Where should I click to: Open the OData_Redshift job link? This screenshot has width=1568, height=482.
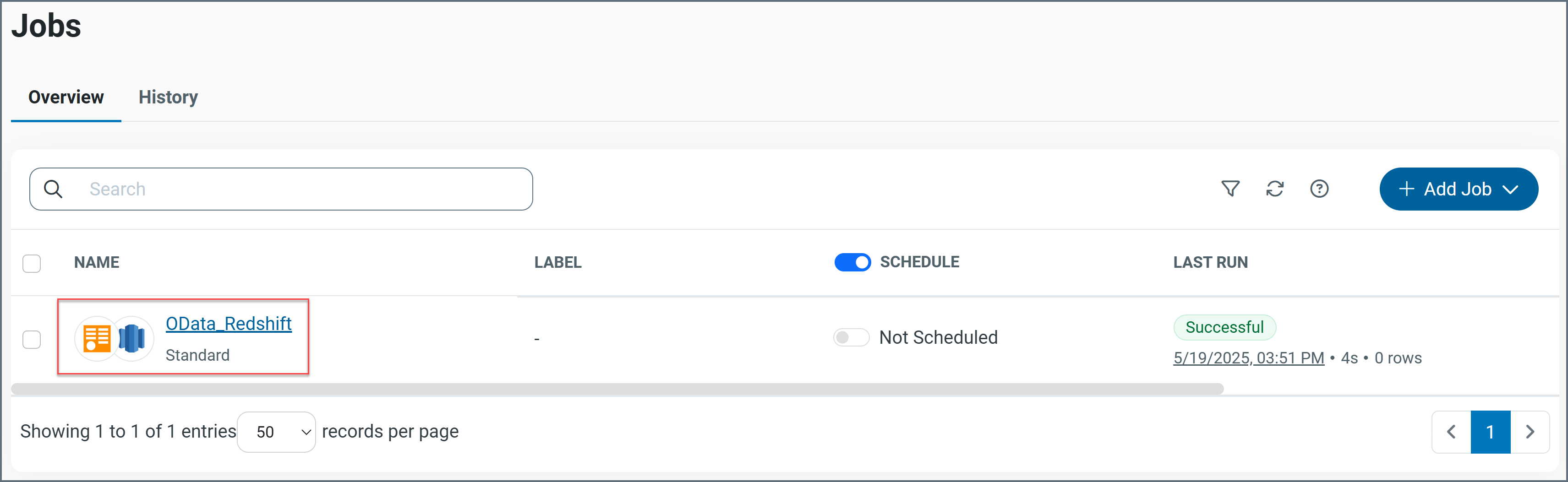coord(228,324)
